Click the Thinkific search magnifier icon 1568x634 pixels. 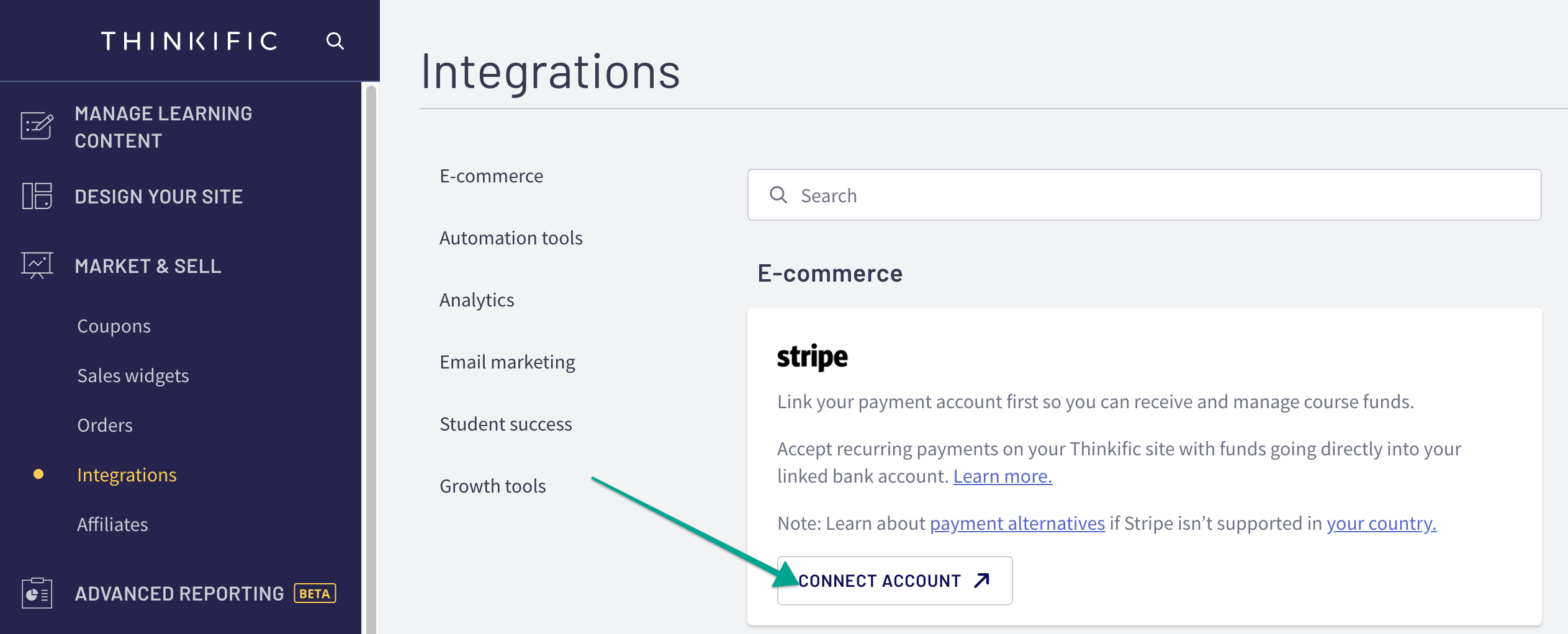coord(335,40)
